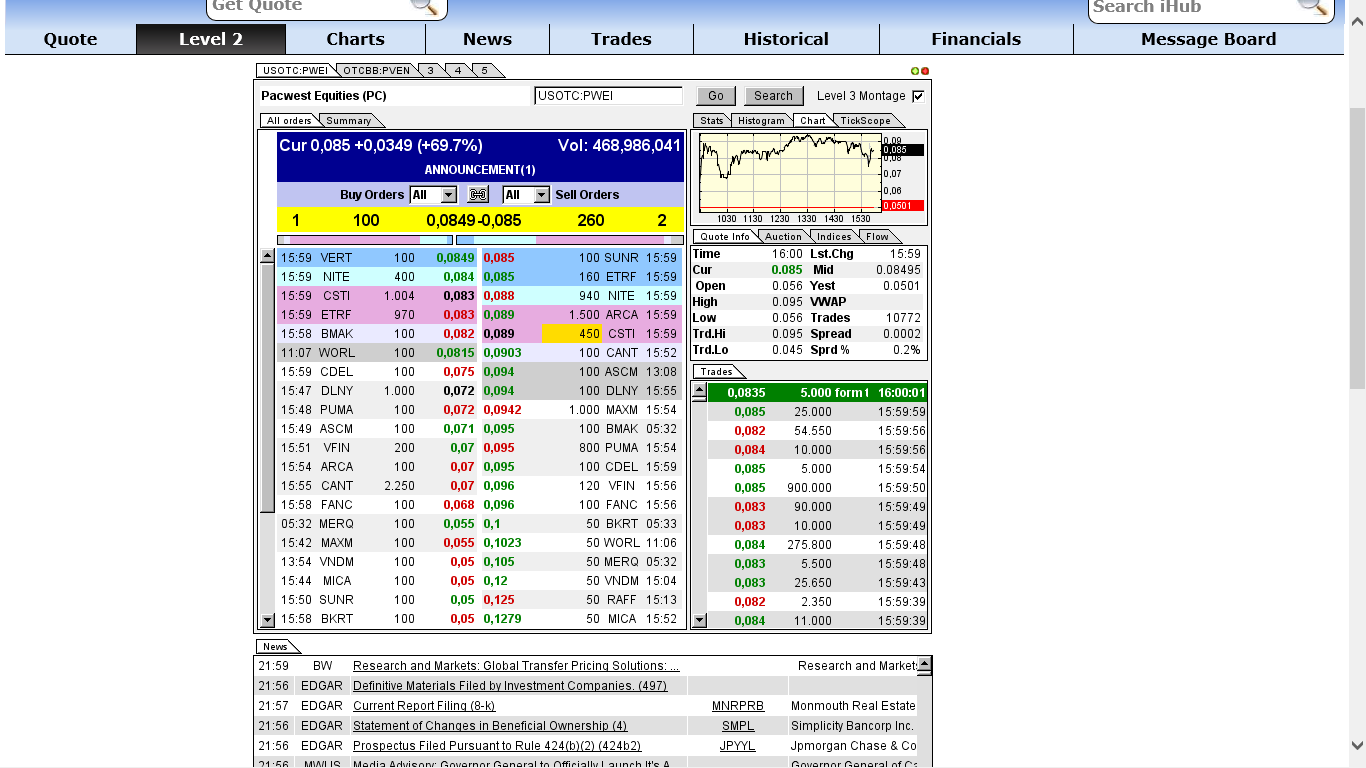Click the sell-side depth bar
Viewport: 1366px width, 768px height.
point(569,240)
